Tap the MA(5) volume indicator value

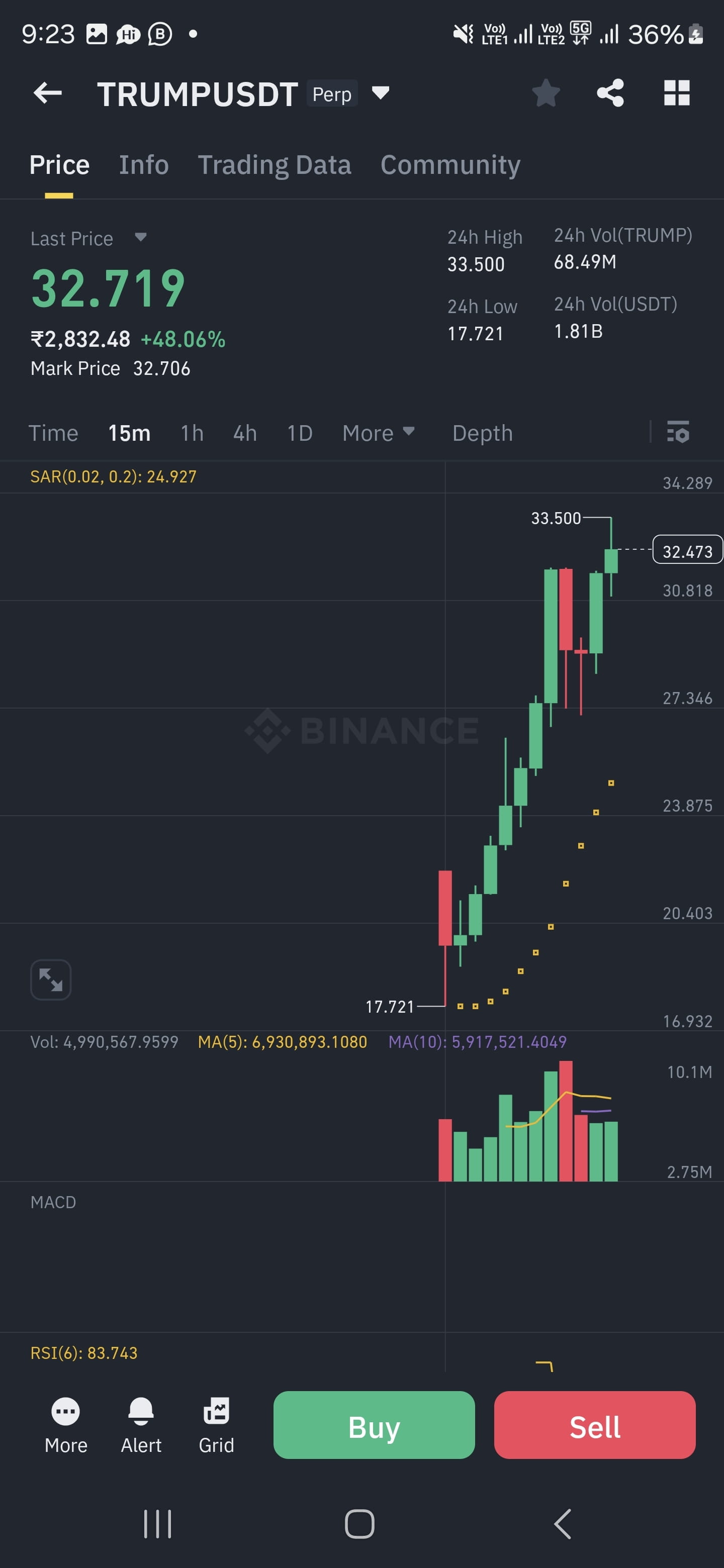click(283, 1041)
